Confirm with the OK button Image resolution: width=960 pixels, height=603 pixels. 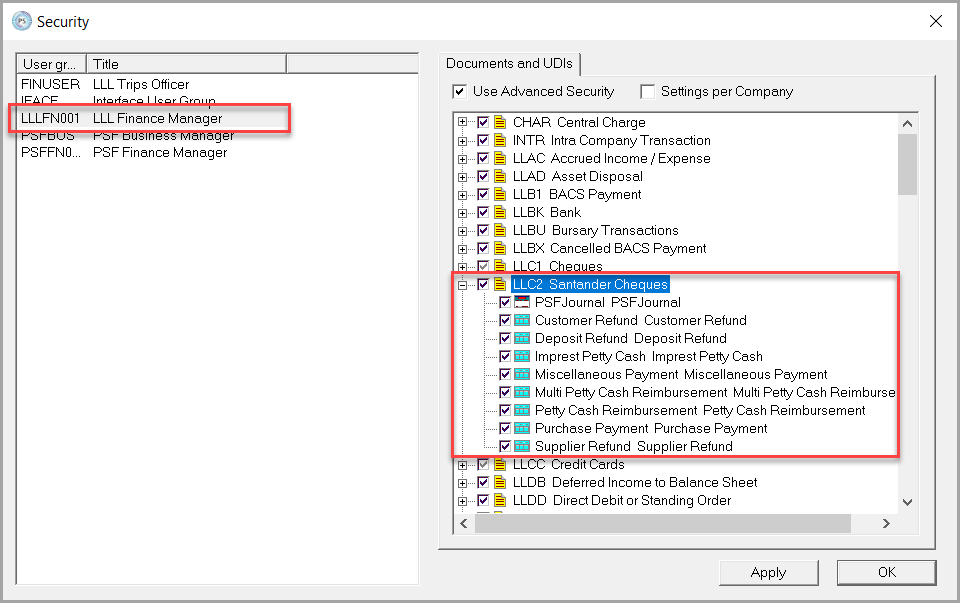[x=886, y=573]
